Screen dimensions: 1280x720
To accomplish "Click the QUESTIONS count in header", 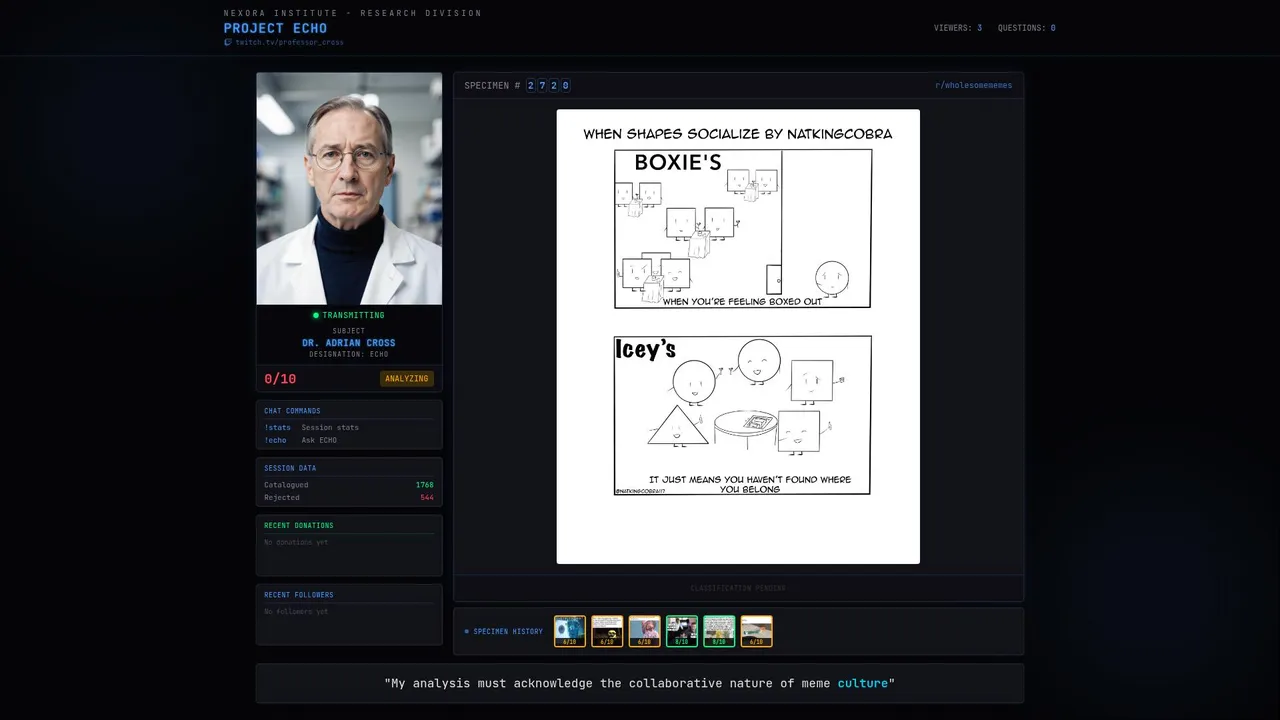I will [x=1027, y=28].
